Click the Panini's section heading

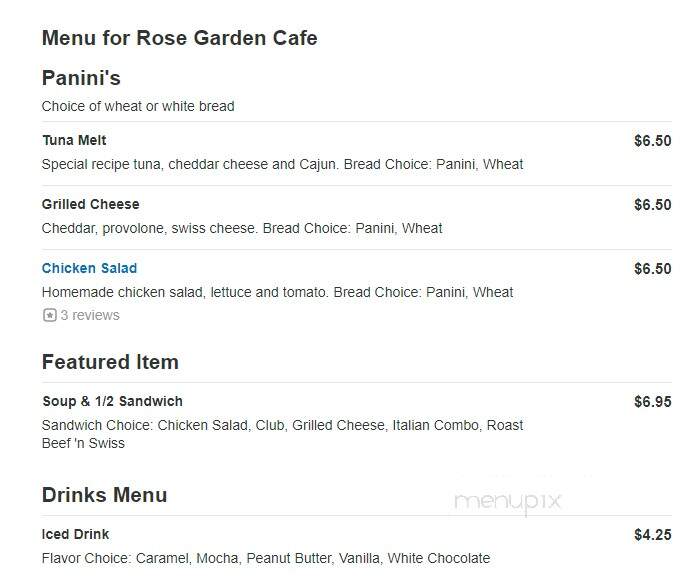pos(81,78)
